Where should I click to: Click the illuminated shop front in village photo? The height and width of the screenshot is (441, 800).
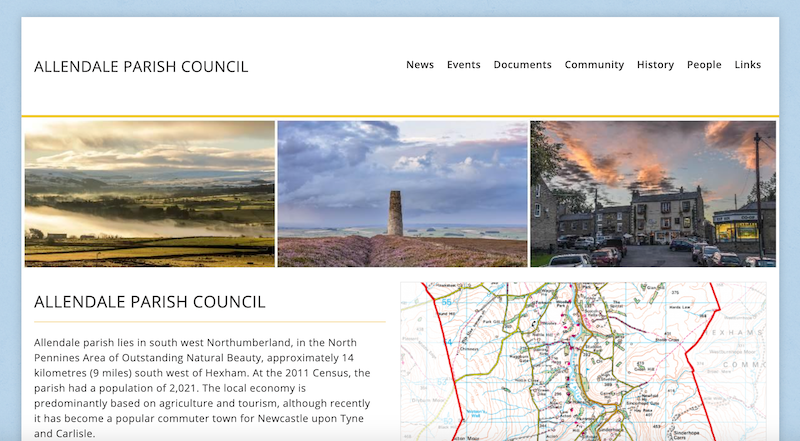pyautogui.click(x=735, y=231)
